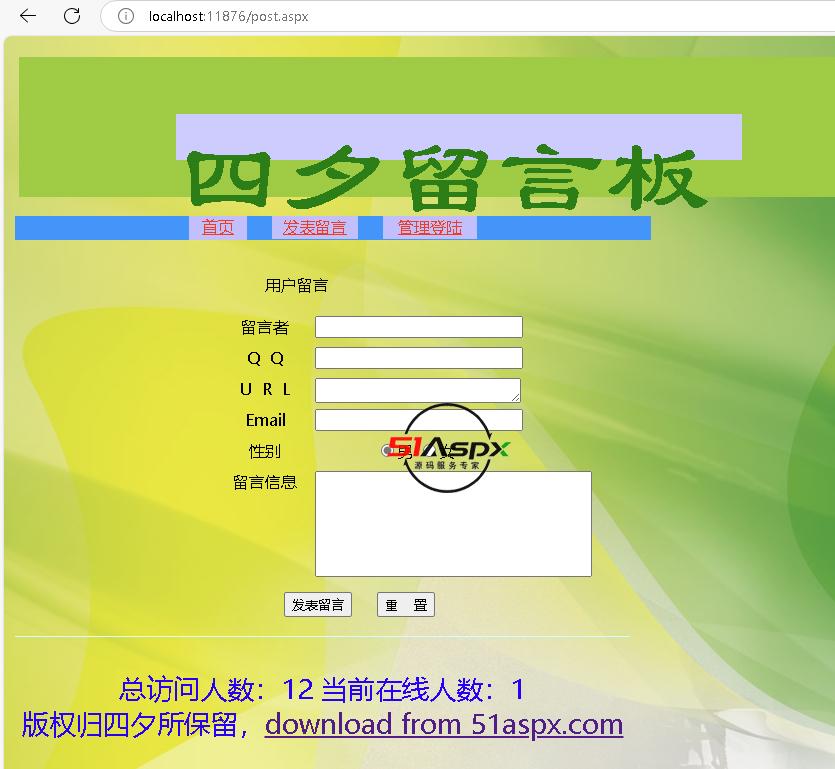Image resolution: width=835 pixels, height=769 pixels.
Task: Submit the form with 发表留言 button
Action: [318, 605]
